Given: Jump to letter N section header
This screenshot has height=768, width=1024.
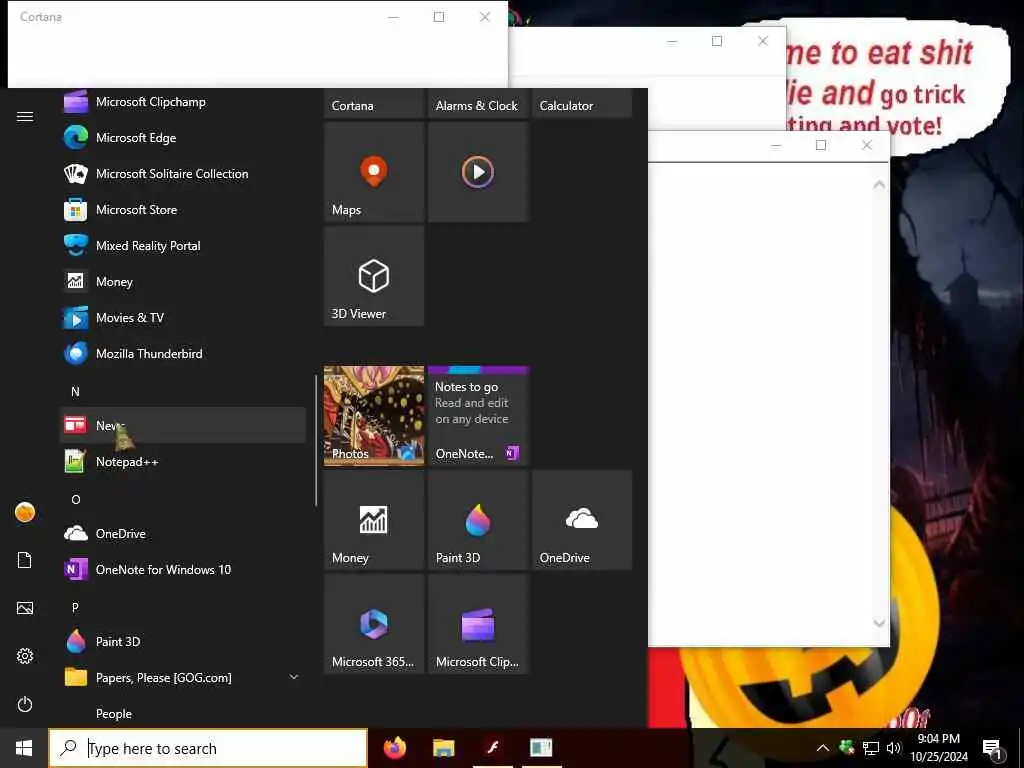Looking at the screenshot, I should [x=75, y=391].
